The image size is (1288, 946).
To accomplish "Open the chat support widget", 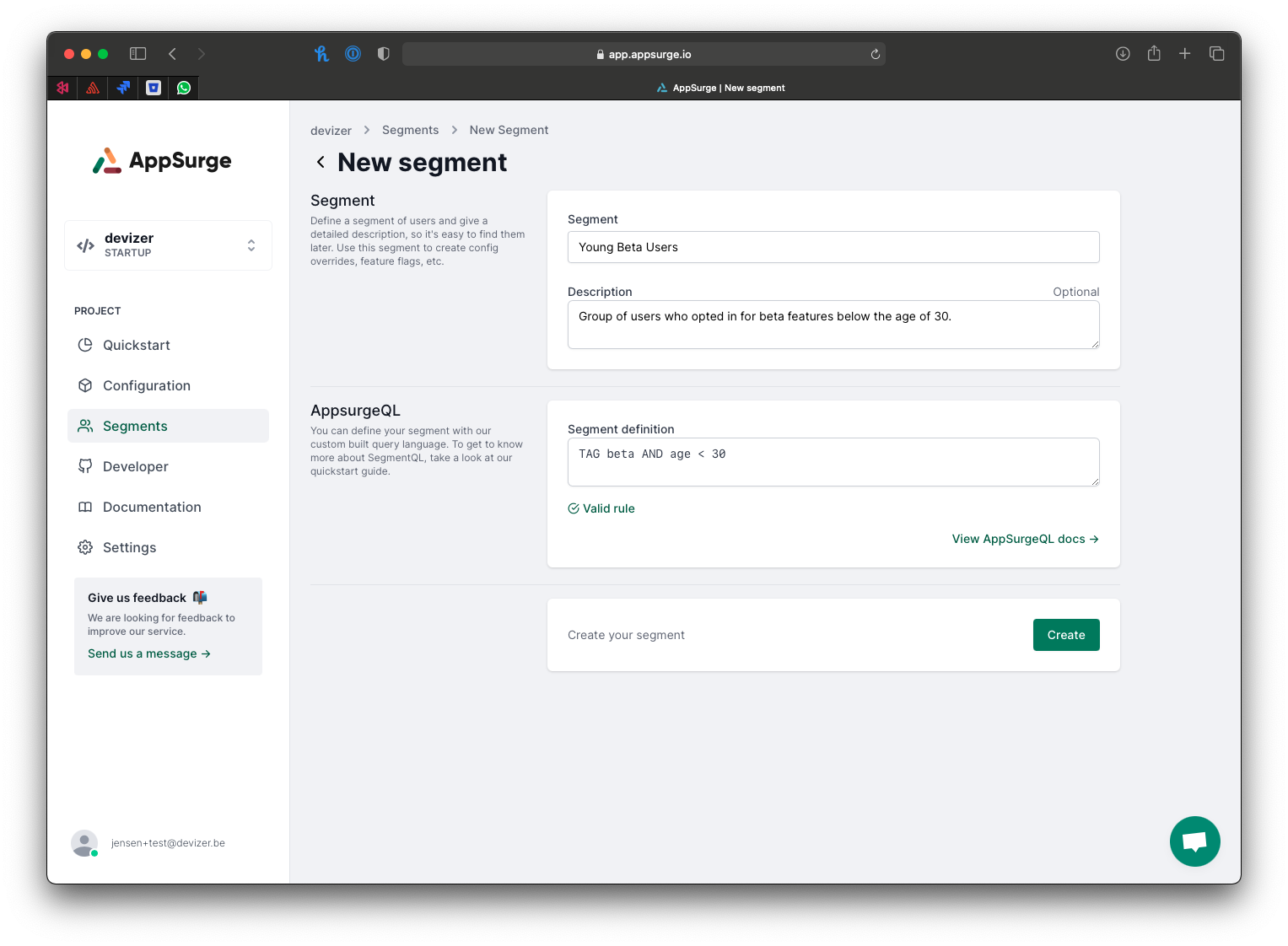I will tap(1195, 841).
